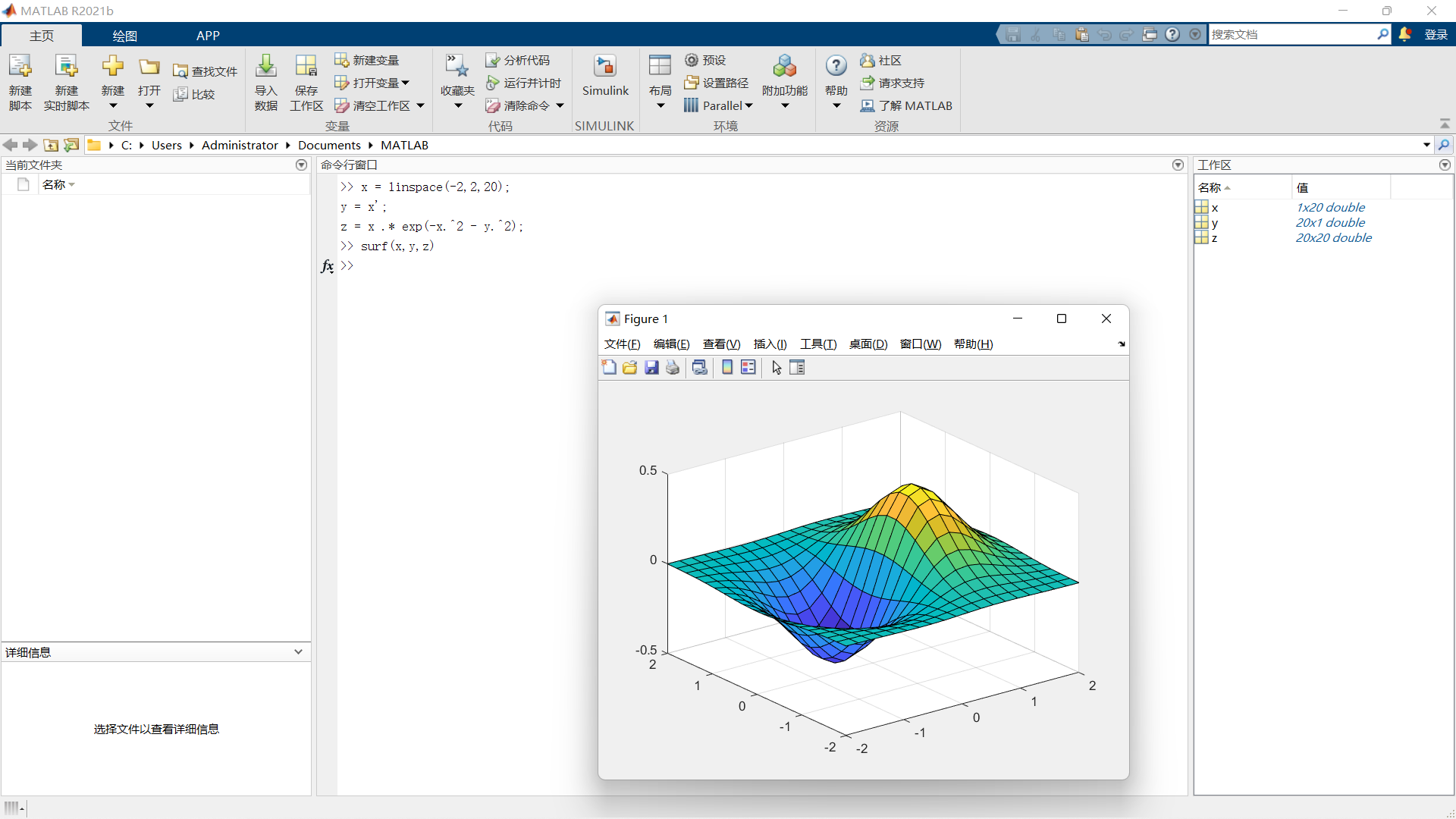Click Learn MATLAB (了解 MATLAB)
1456x819 pixels.
point(906,105)
